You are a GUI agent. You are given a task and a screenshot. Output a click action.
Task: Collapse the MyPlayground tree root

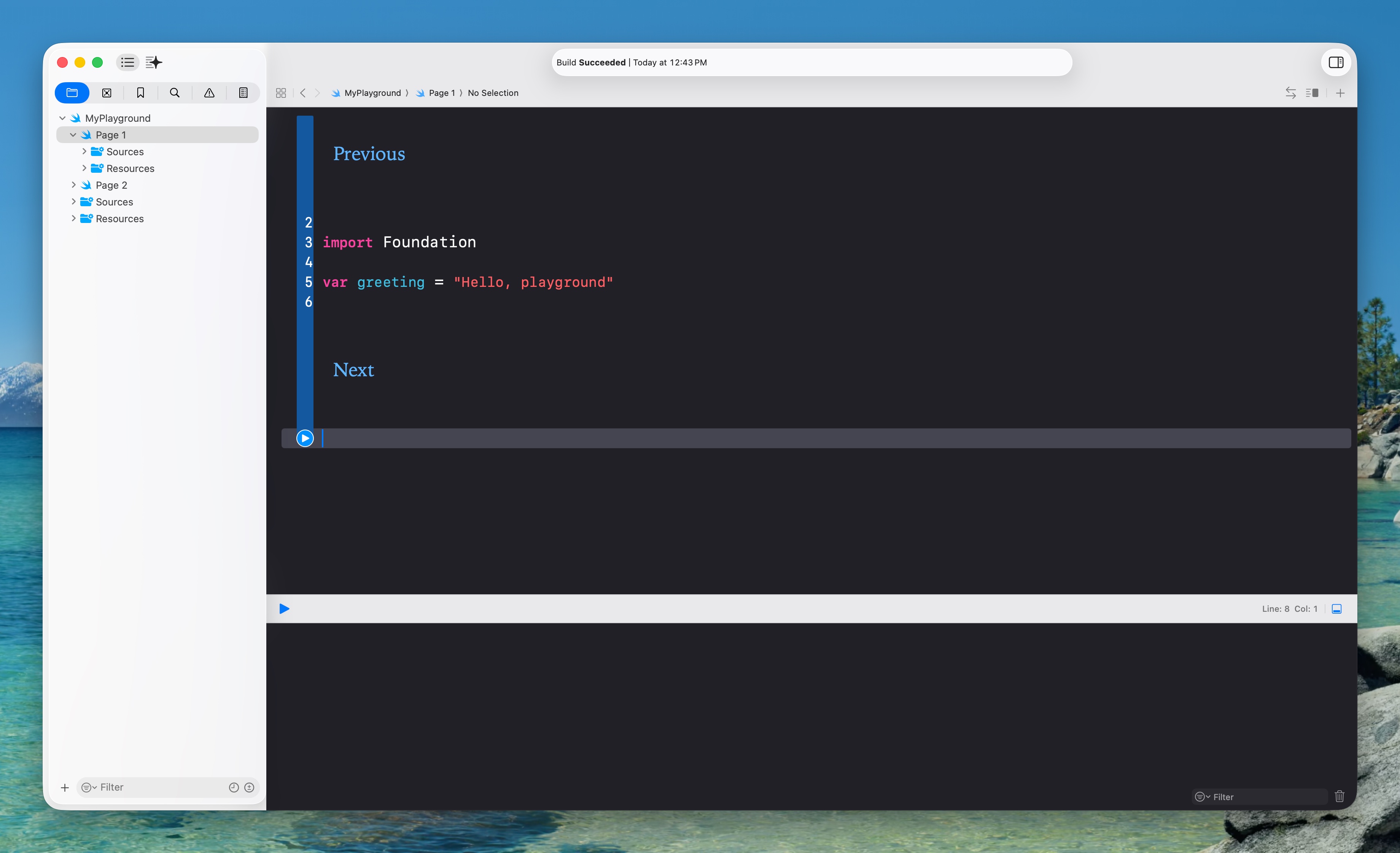(x=62, y=118)
